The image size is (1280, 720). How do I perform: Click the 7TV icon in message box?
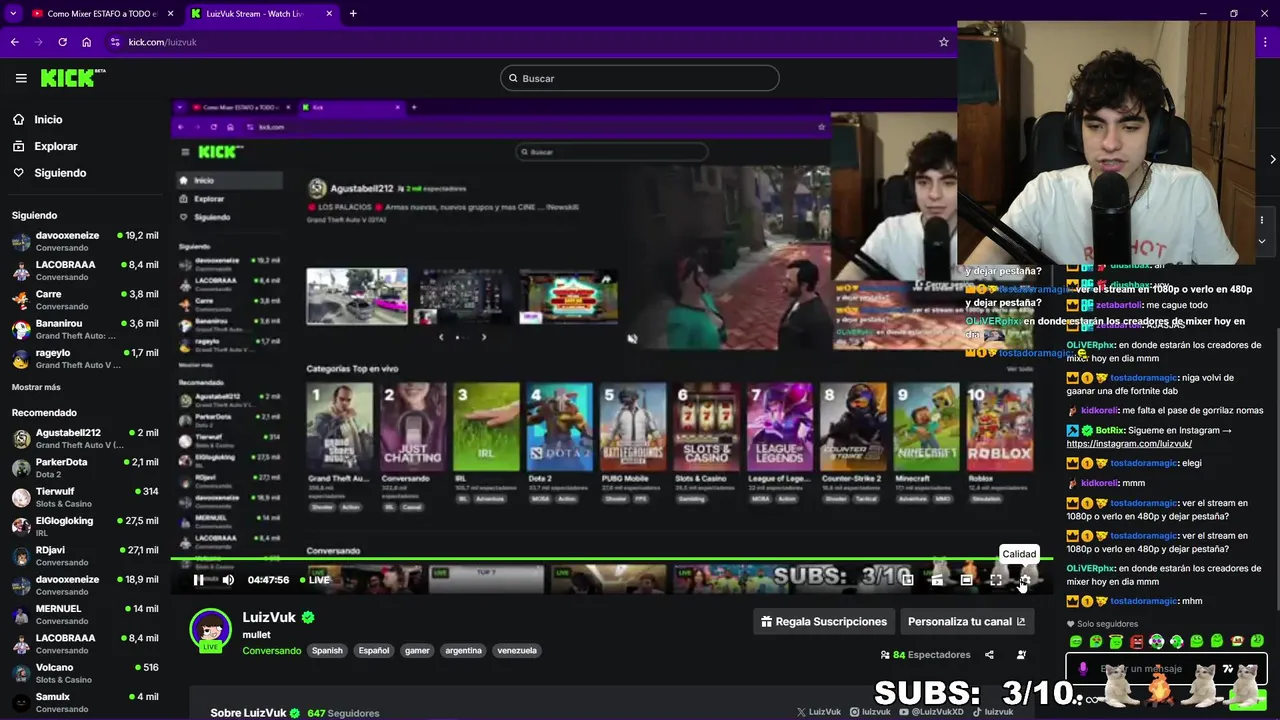1228,668
